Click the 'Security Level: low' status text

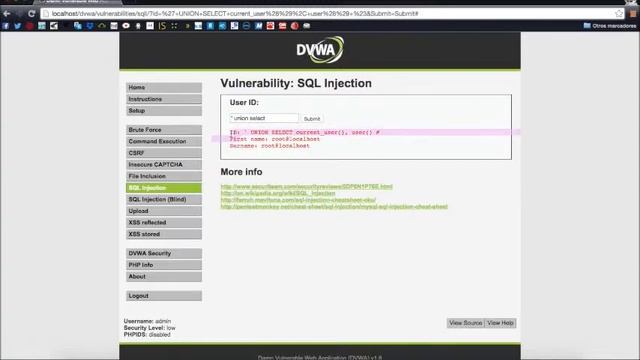coord(149,328)
